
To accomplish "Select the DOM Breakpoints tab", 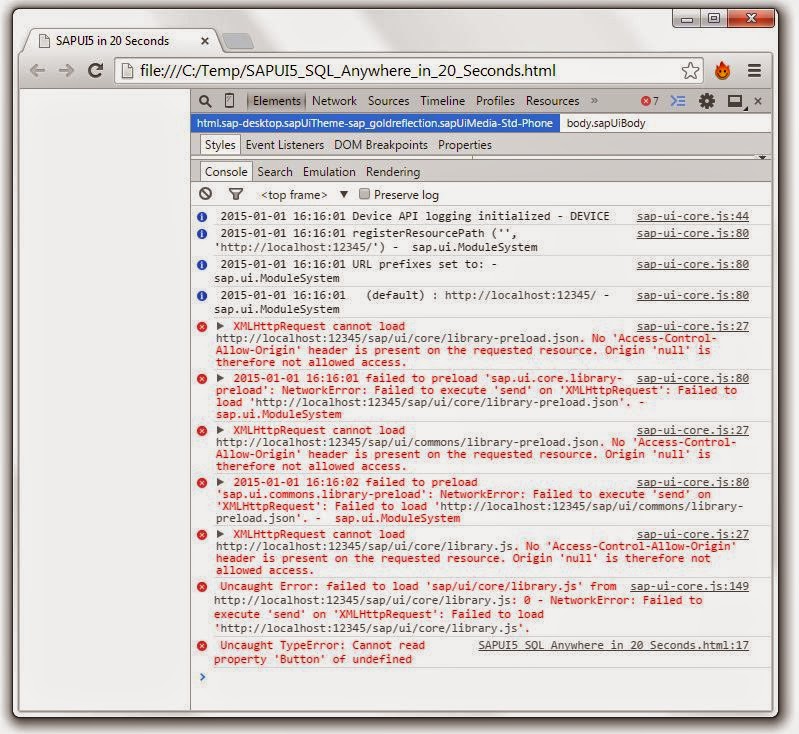I will pos(381,145).
